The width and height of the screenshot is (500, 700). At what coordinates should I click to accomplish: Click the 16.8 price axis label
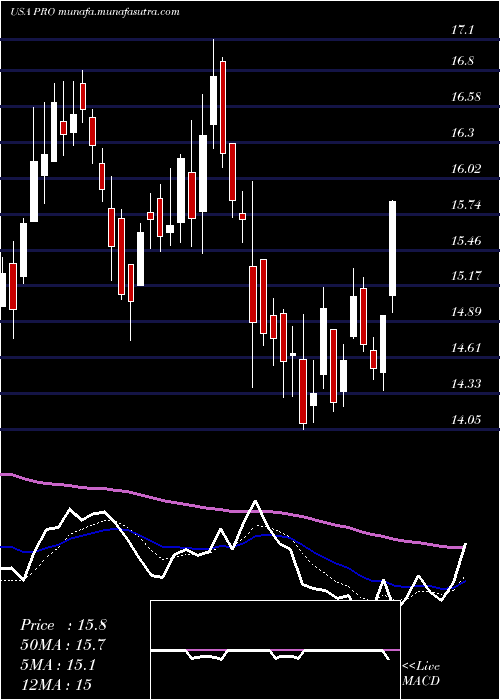click(x=463, y=61)
